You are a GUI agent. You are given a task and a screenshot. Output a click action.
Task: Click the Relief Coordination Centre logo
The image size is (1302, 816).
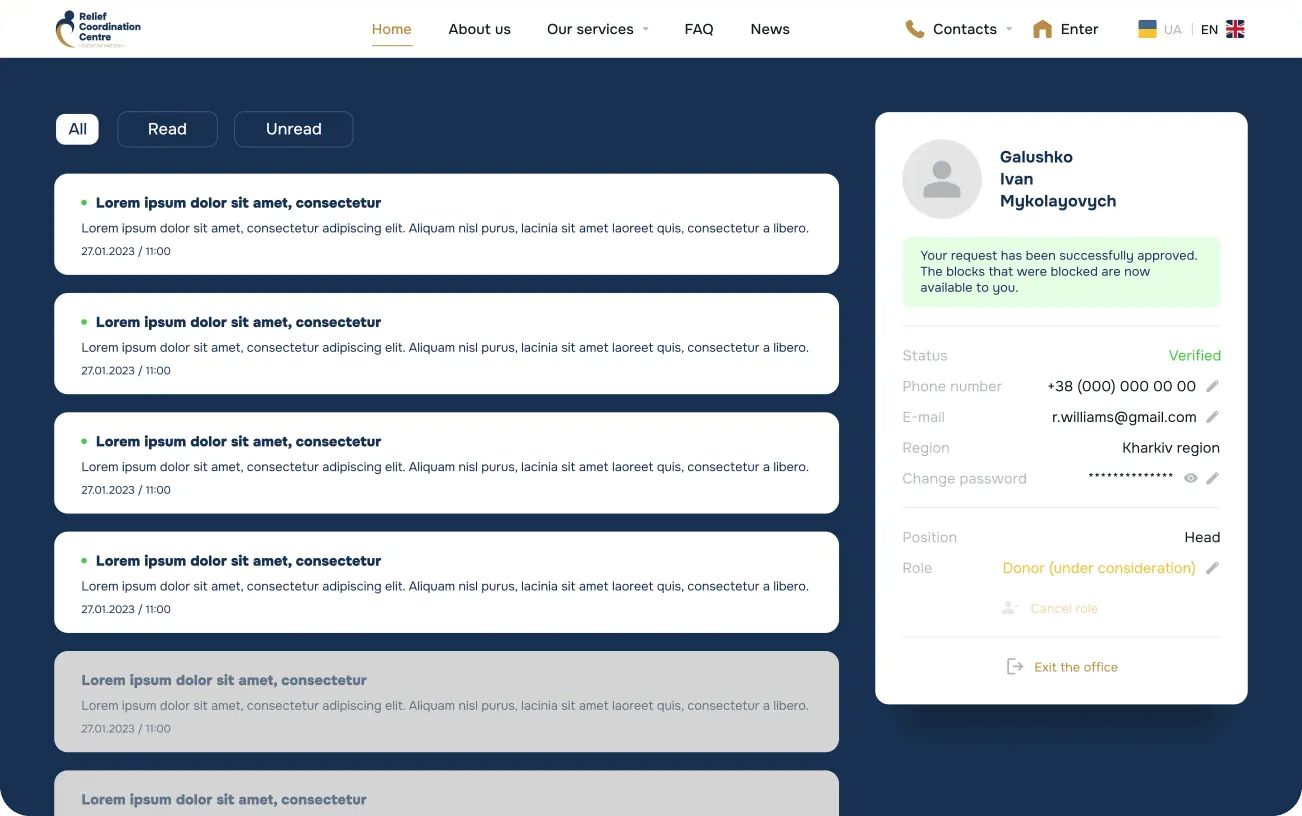(98, 29)
